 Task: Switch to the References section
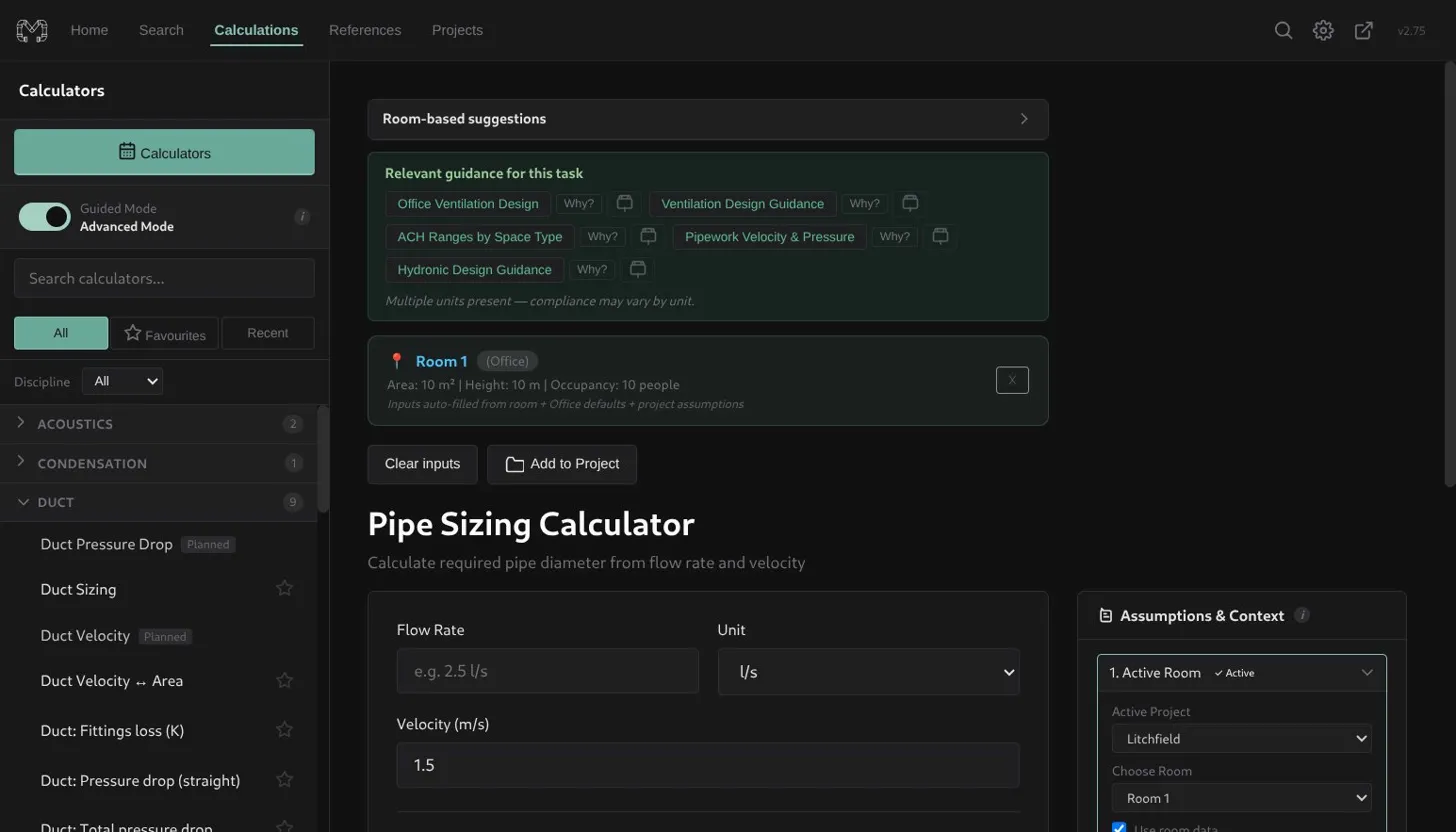click(364, 30)
